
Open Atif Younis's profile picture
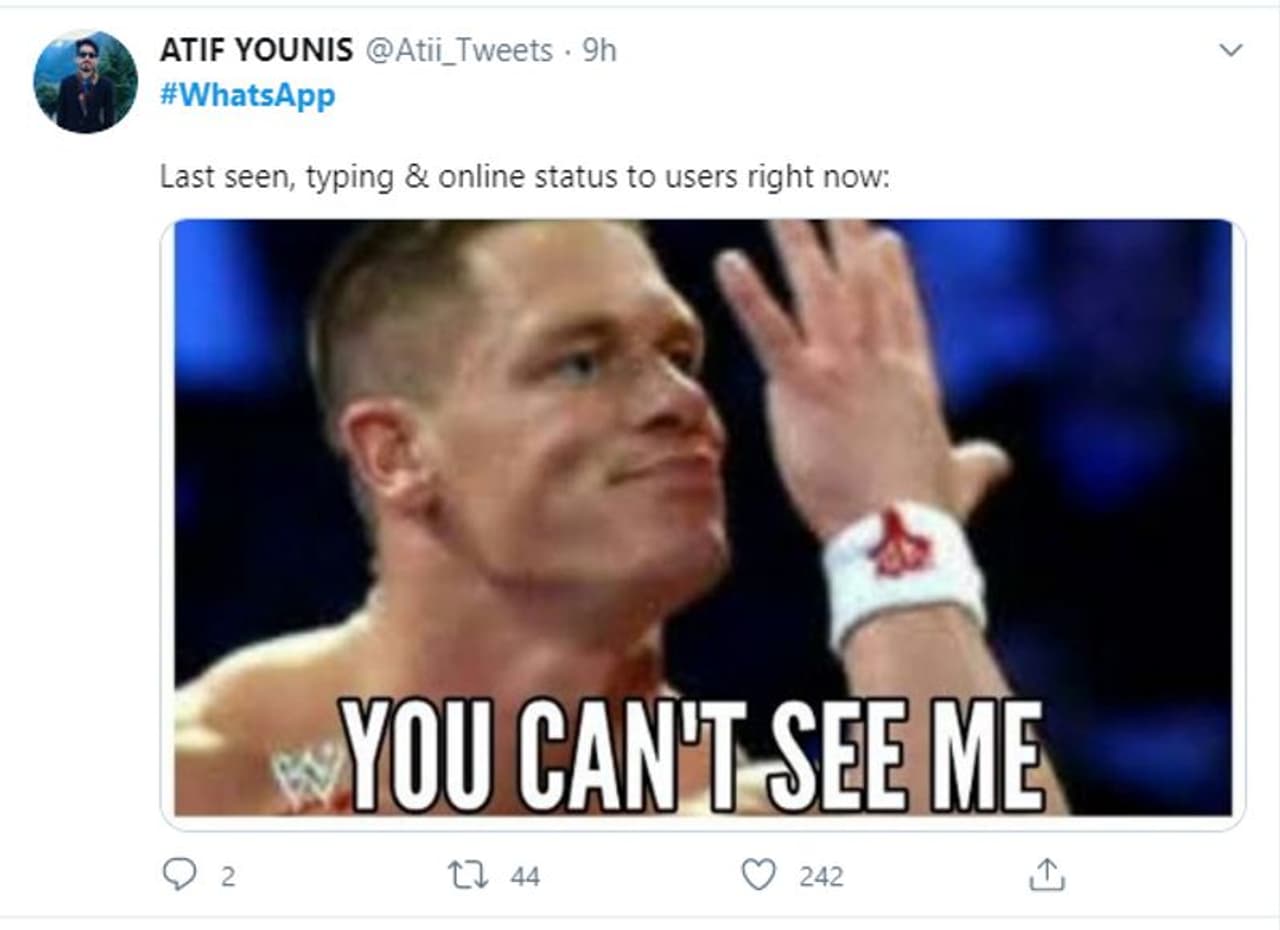click(x=85, y=81)
